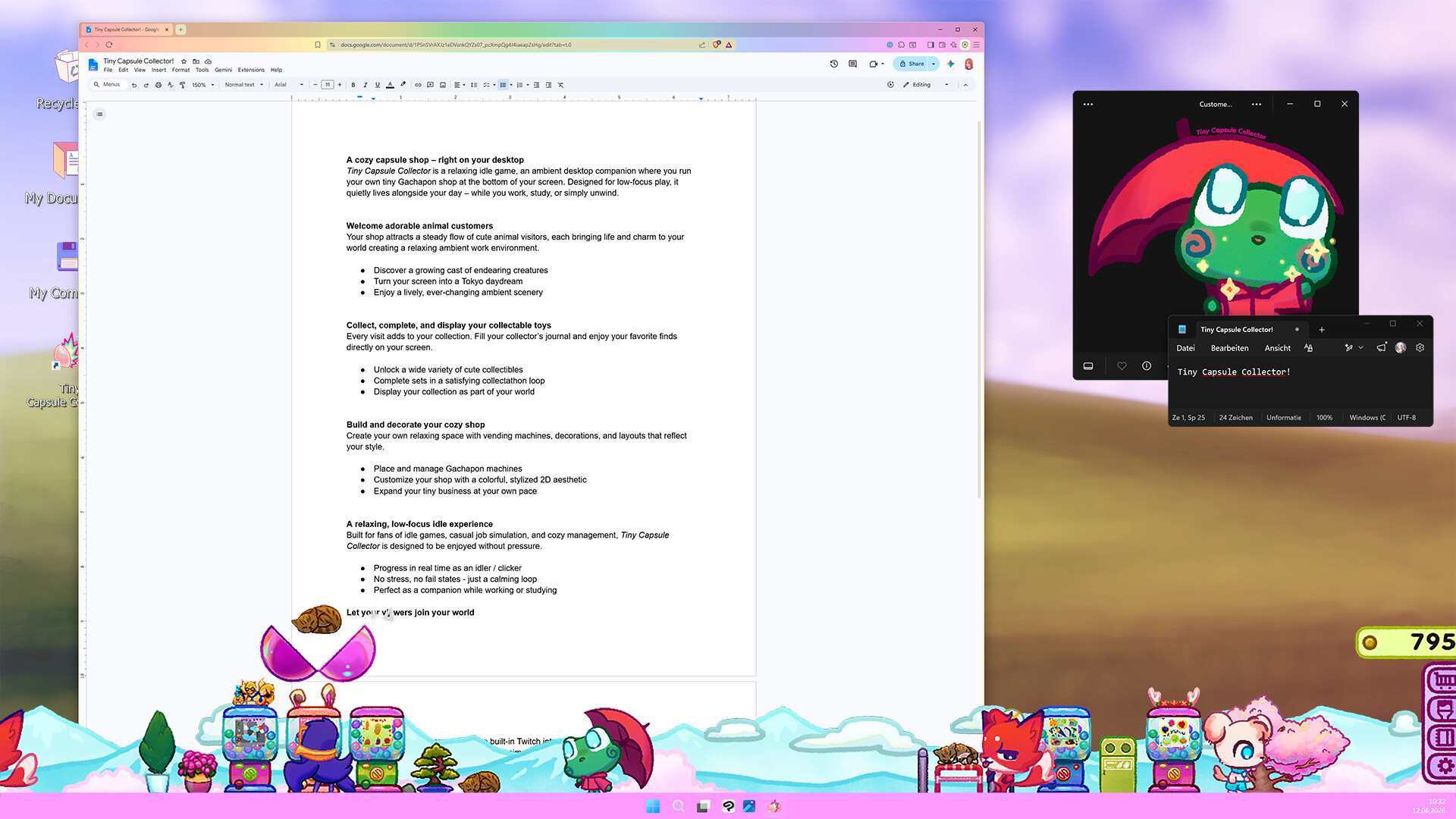
Task: Increase the font size
Action: (x=340, y=85)
